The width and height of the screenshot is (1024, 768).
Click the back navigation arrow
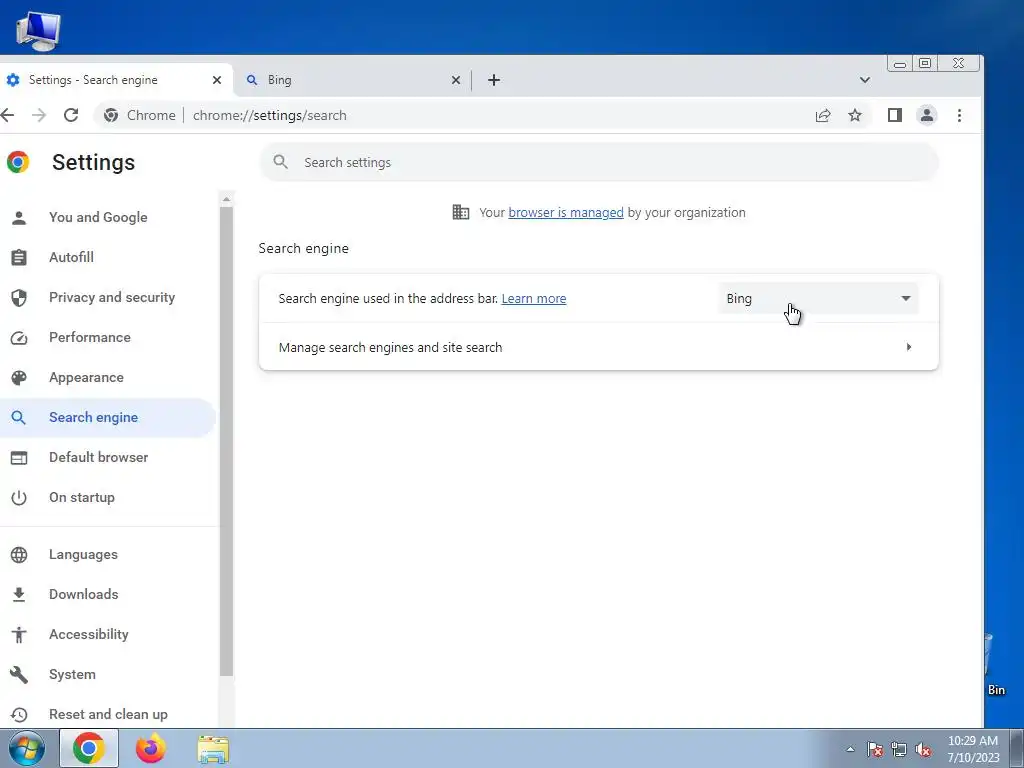pos(7,116)
